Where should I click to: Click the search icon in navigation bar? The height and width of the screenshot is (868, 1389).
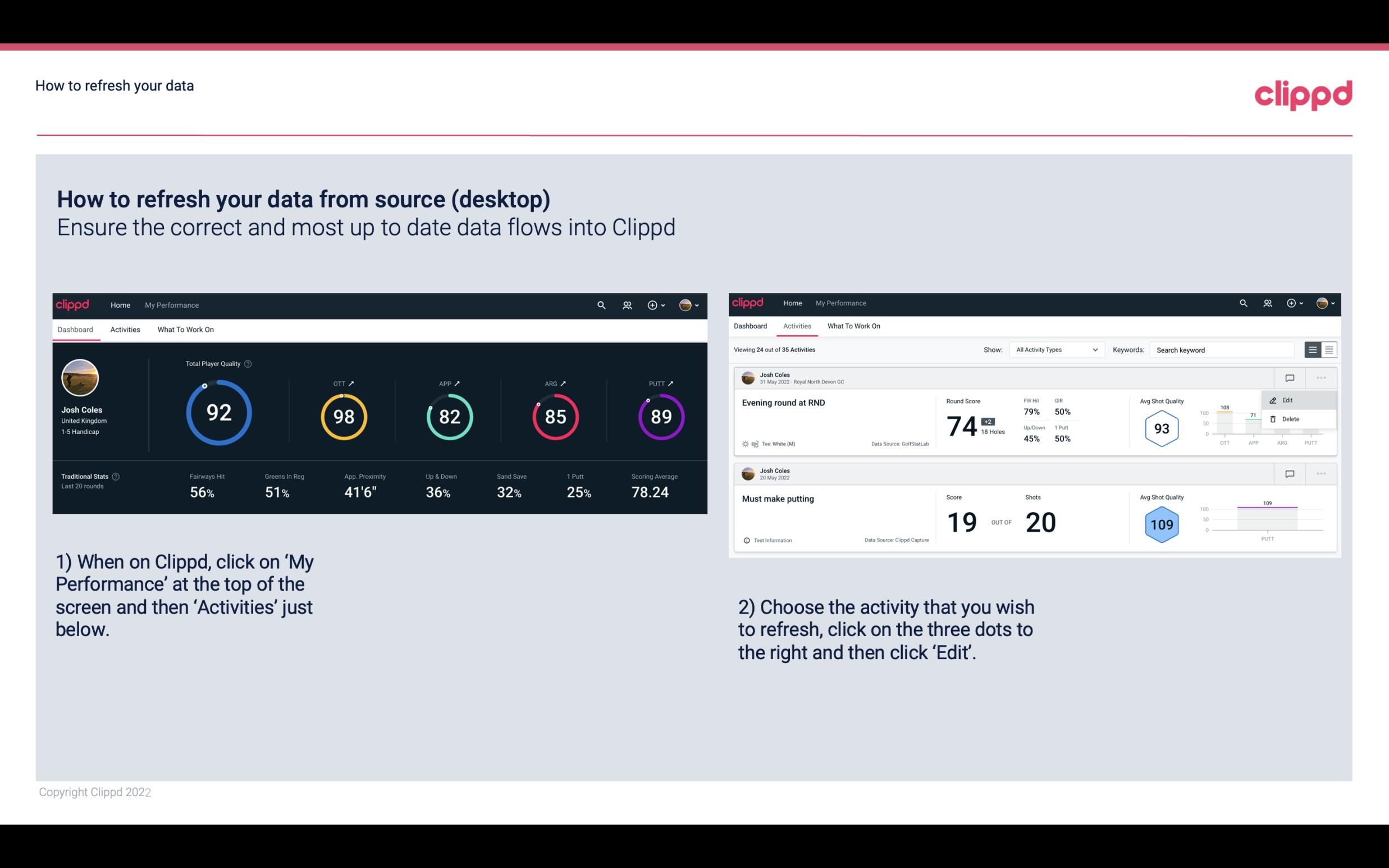[600, 304]
